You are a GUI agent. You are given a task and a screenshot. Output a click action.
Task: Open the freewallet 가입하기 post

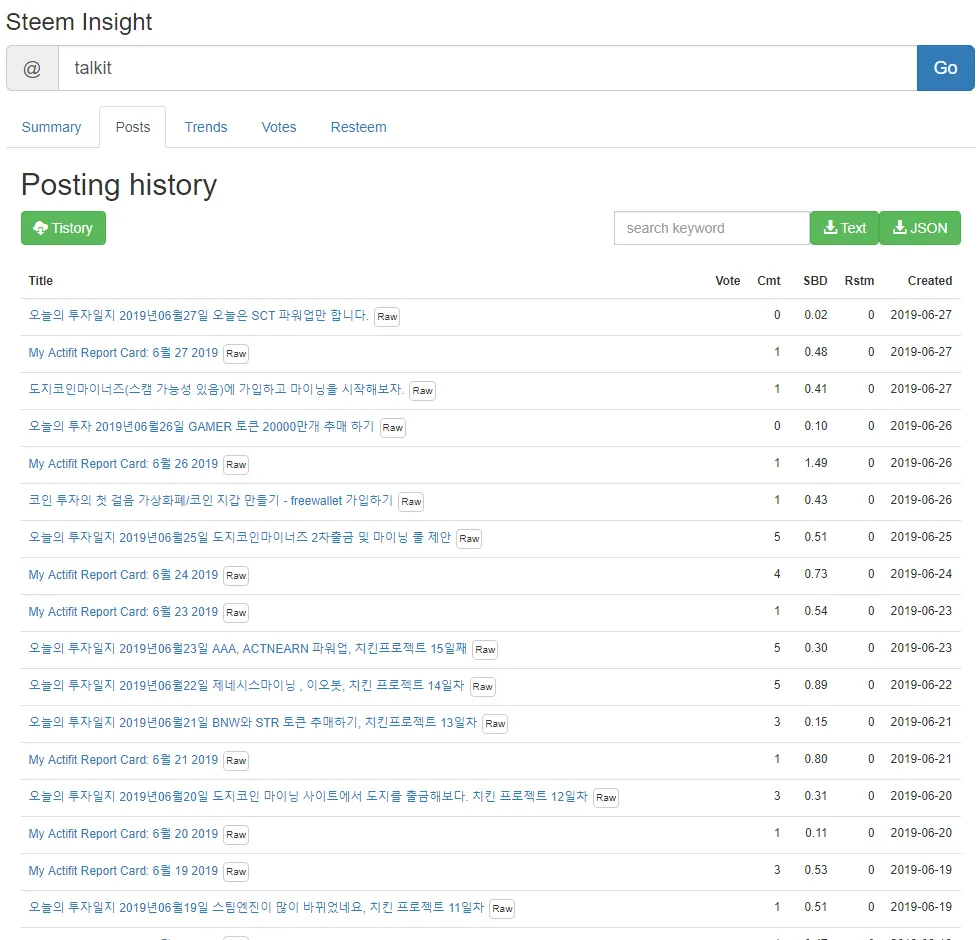(x=210, y=501)
